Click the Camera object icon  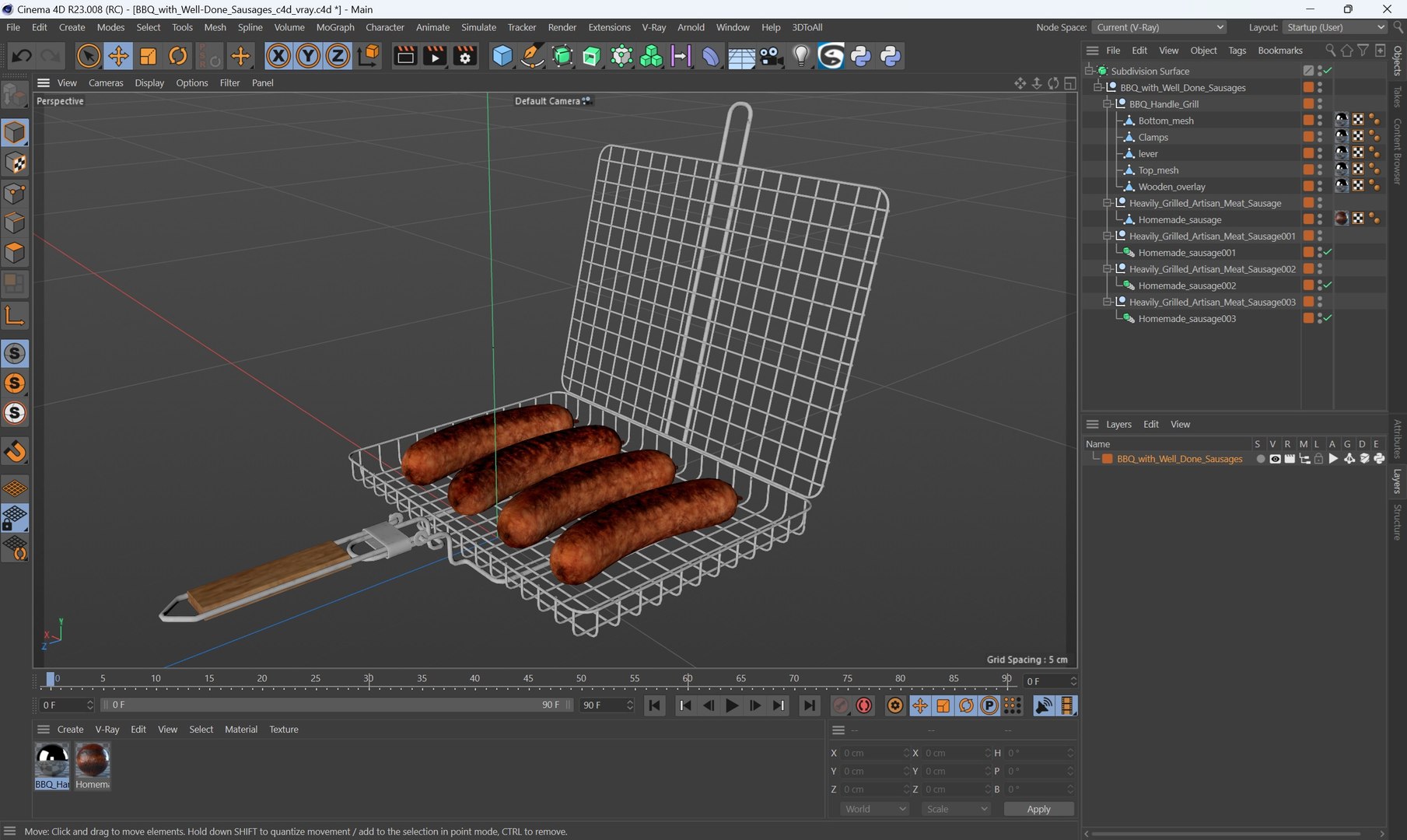(x=771, y=56)
